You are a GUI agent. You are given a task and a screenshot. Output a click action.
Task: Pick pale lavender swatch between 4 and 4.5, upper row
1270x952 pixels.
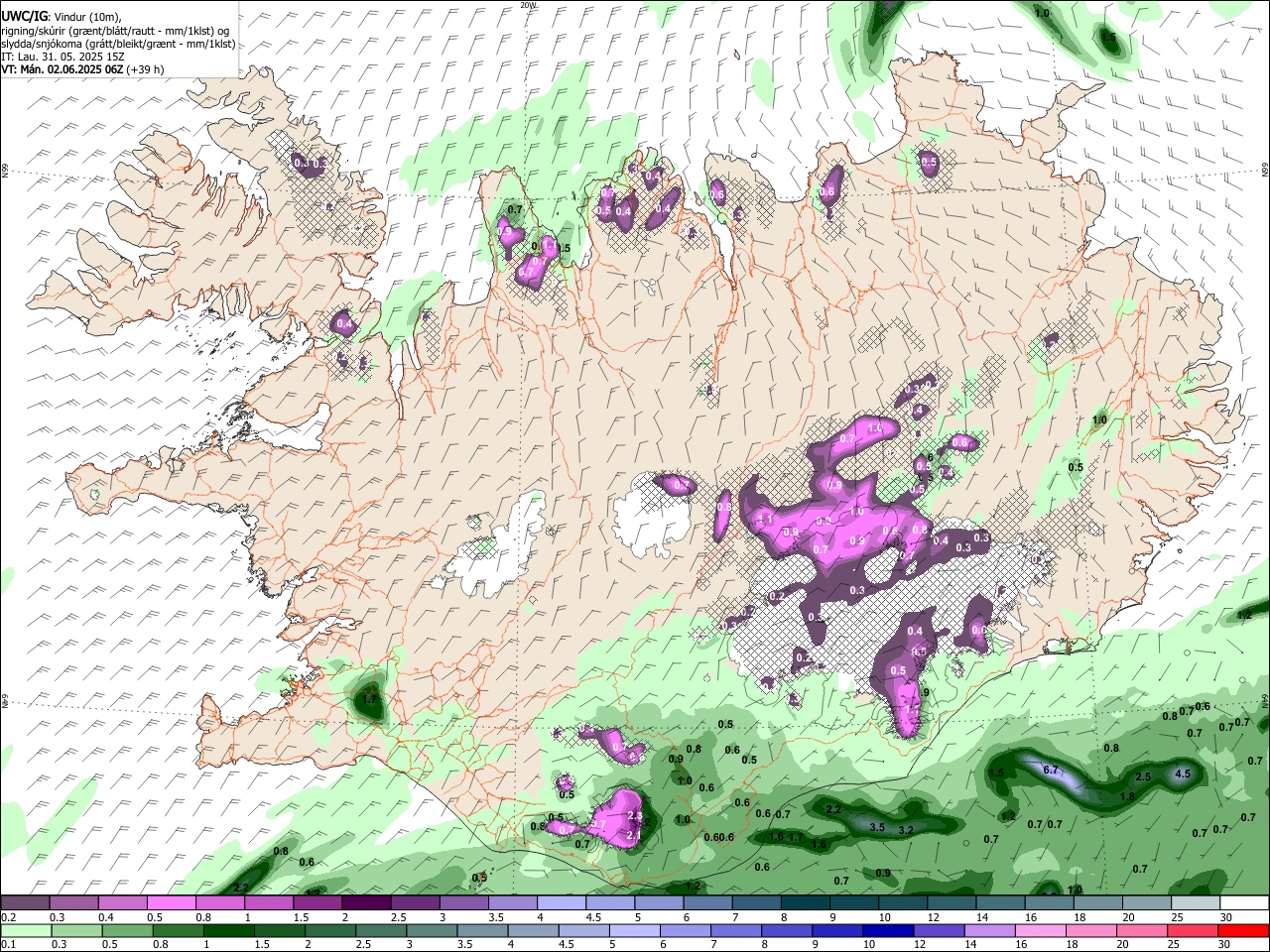tap(561, 903)
